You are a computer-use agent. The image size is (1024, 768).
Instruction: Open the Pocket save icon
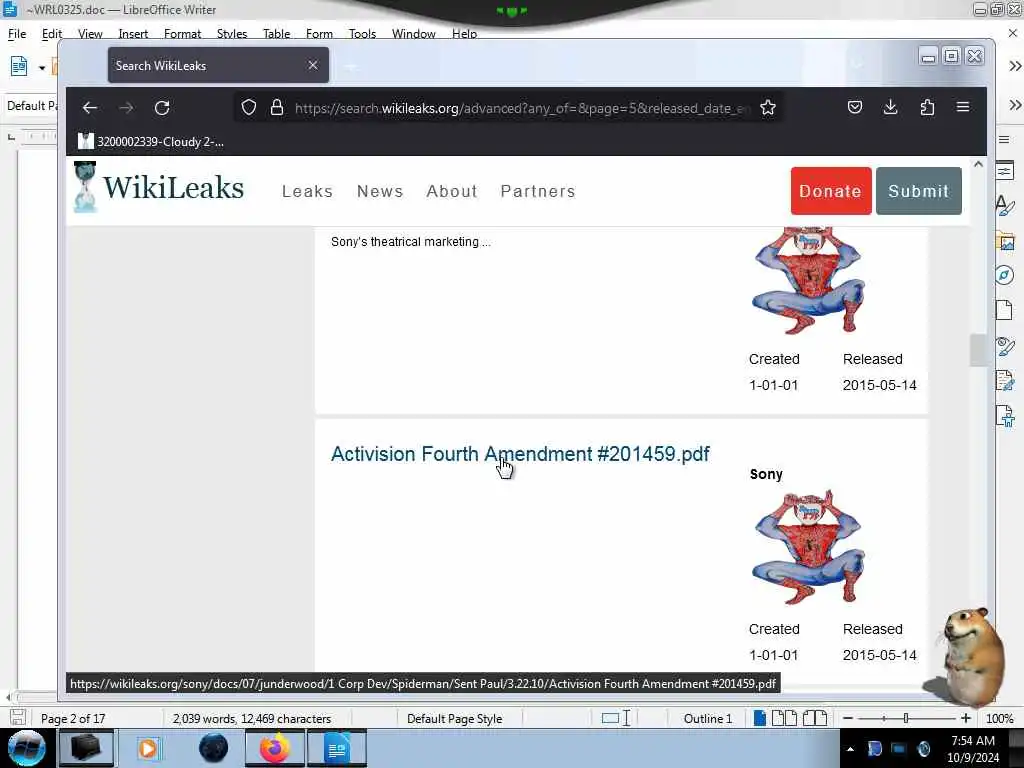coord(855,107)
